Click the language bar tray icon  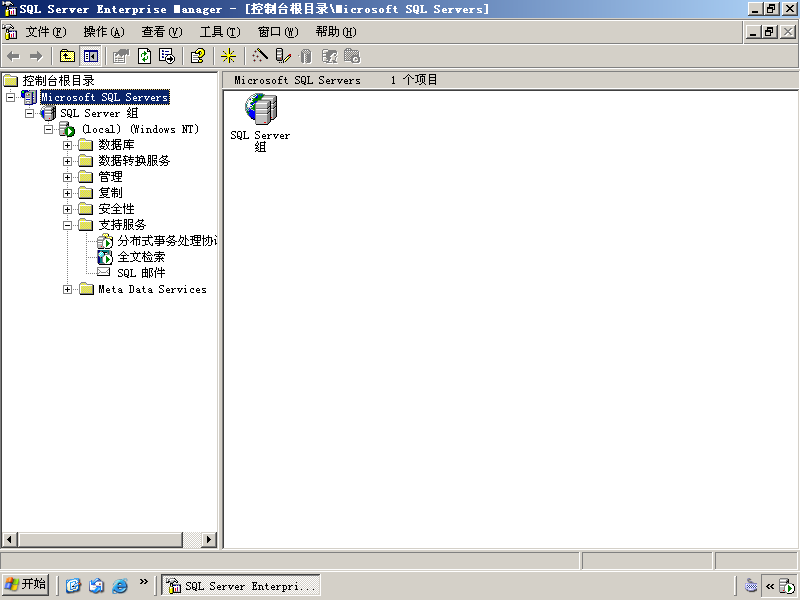[x=751, y=585]
